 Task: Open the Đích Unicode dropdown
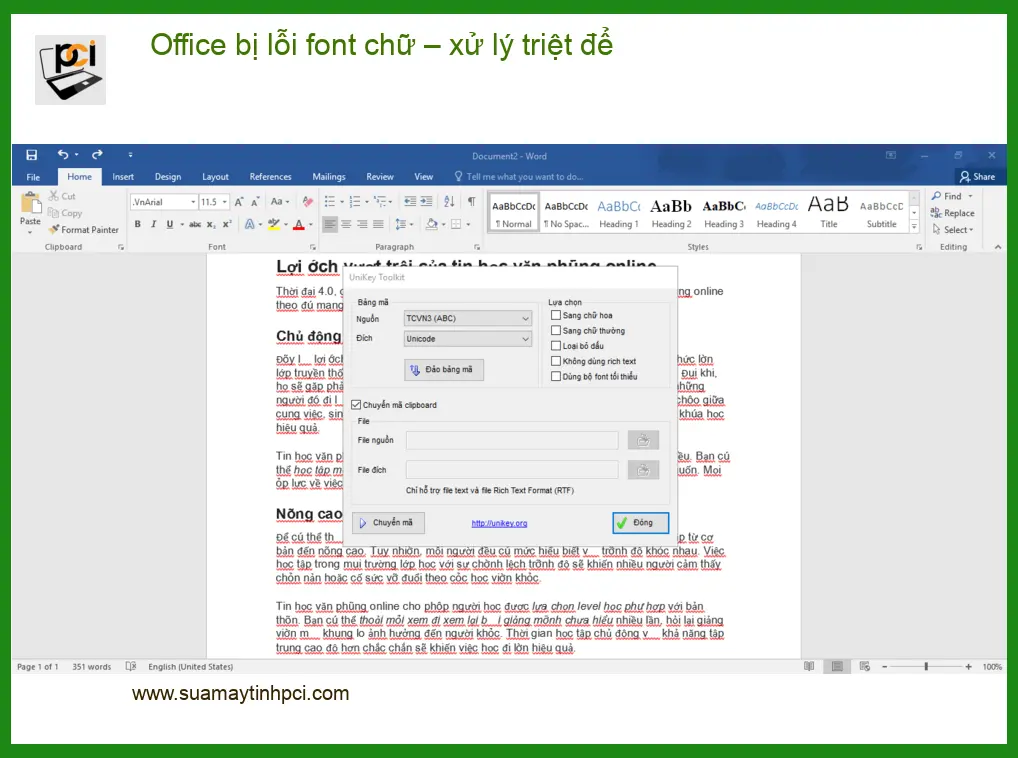(467, 339)
